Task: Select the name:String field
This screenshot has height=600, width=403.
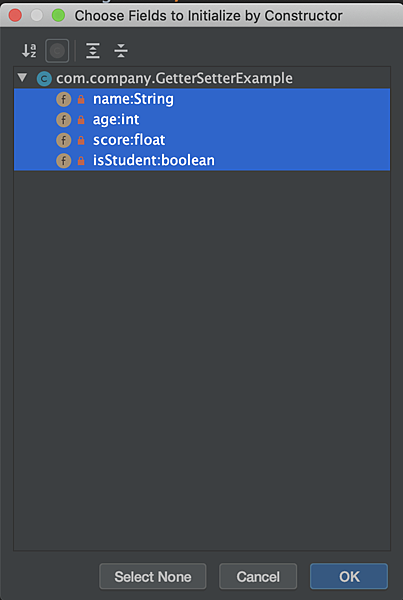Action: pyautogui.click(x=202, y=99)
